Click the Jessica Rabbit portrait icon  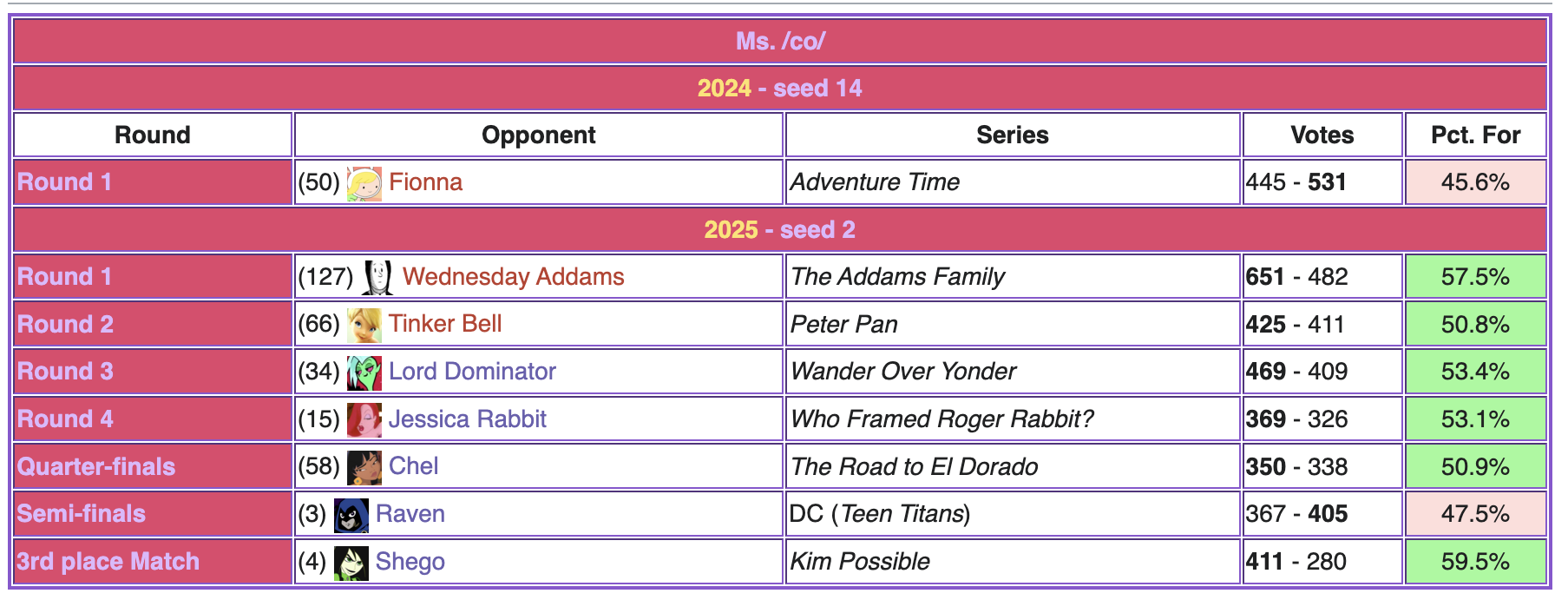point(364,420)
